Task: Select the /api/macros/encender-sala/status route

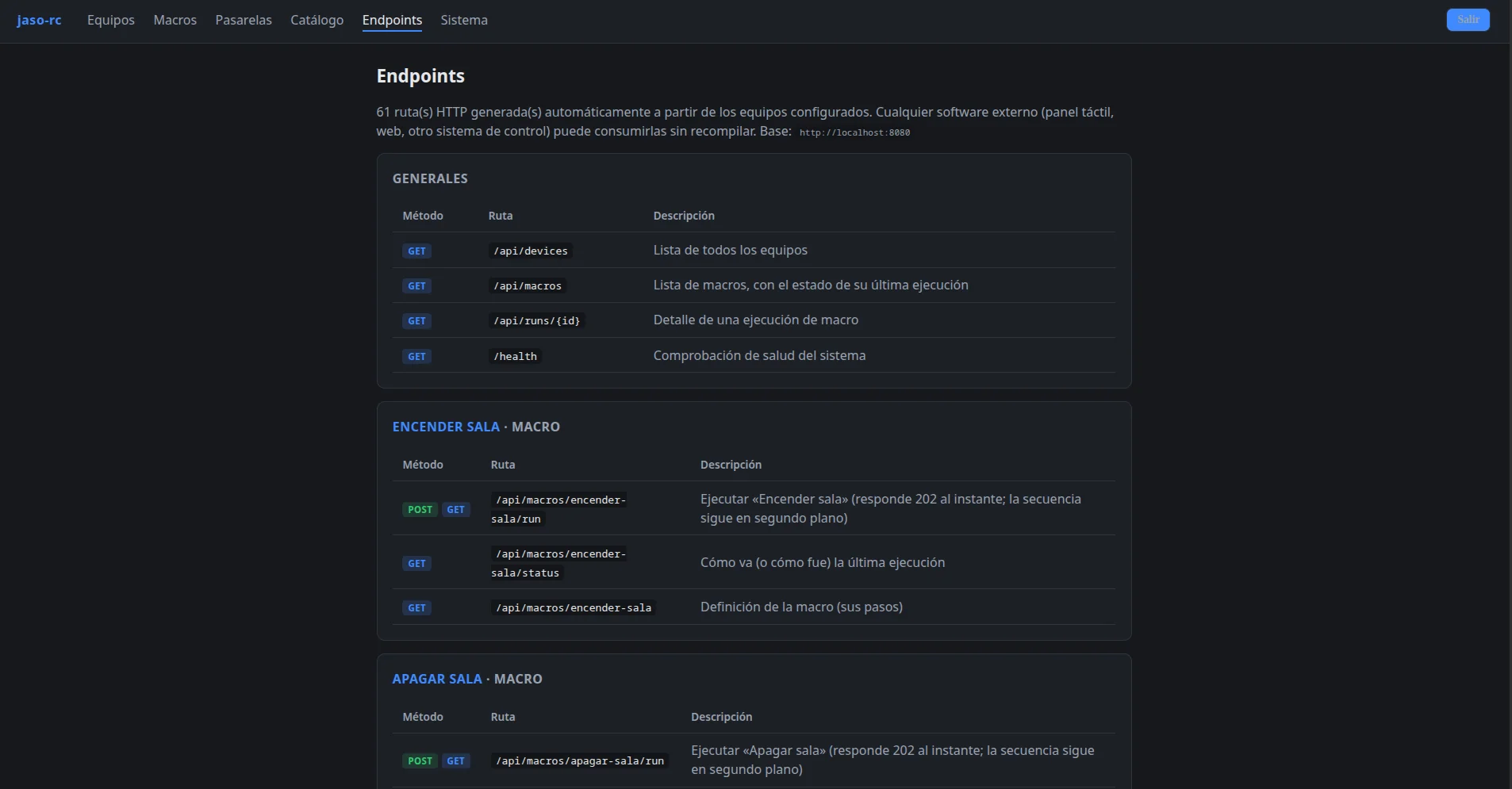Action: click(560, 563)
